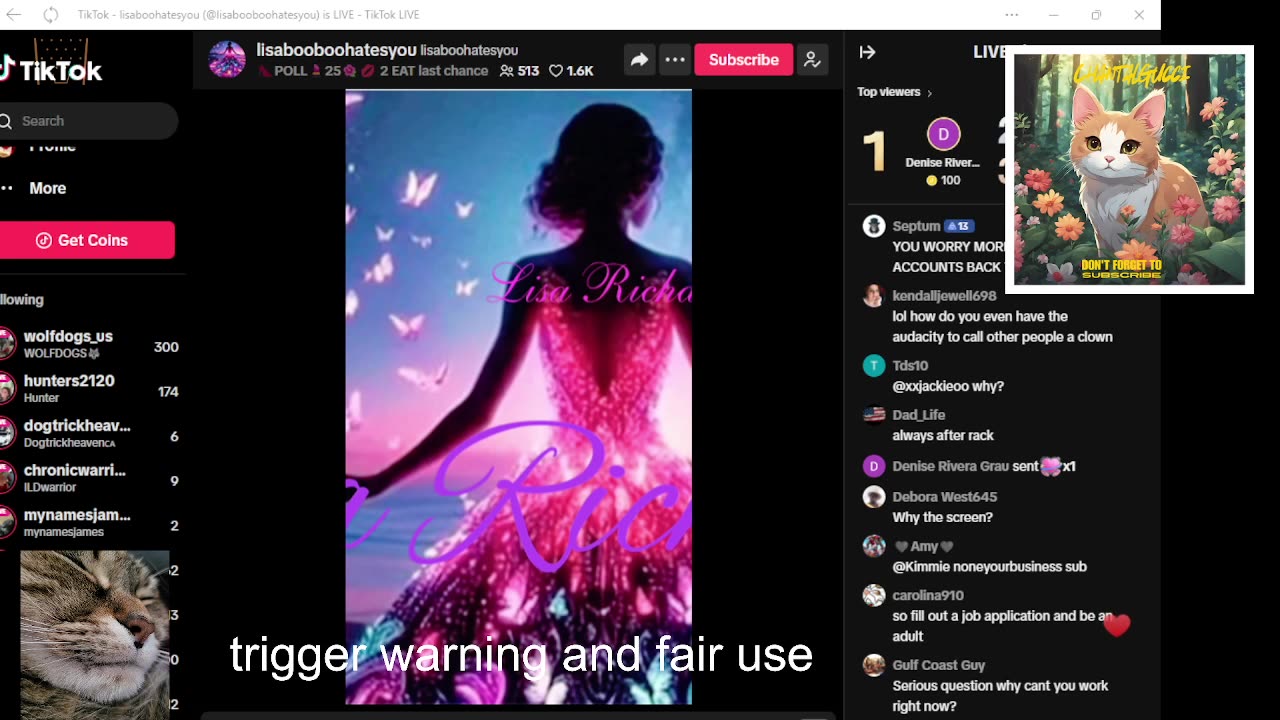Click the Get Coins button
Image resolution: width=1280 pixels, height=720 pixels.
(87, 240)
